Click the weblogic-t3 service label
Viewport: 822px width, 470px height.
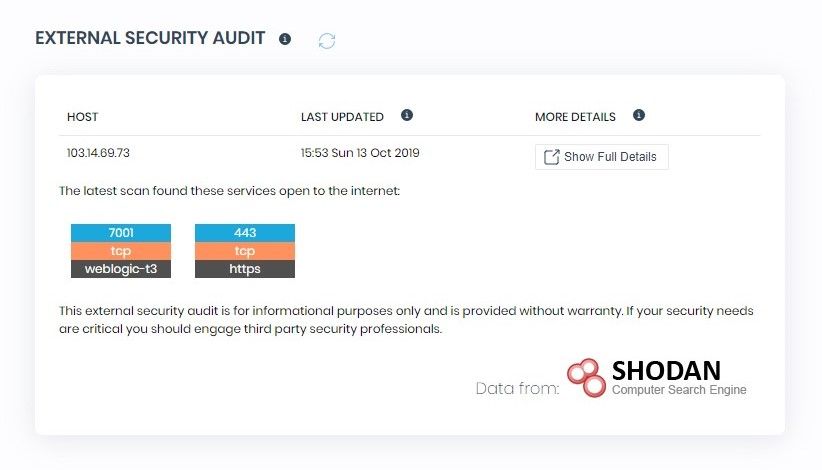[121, 269]
